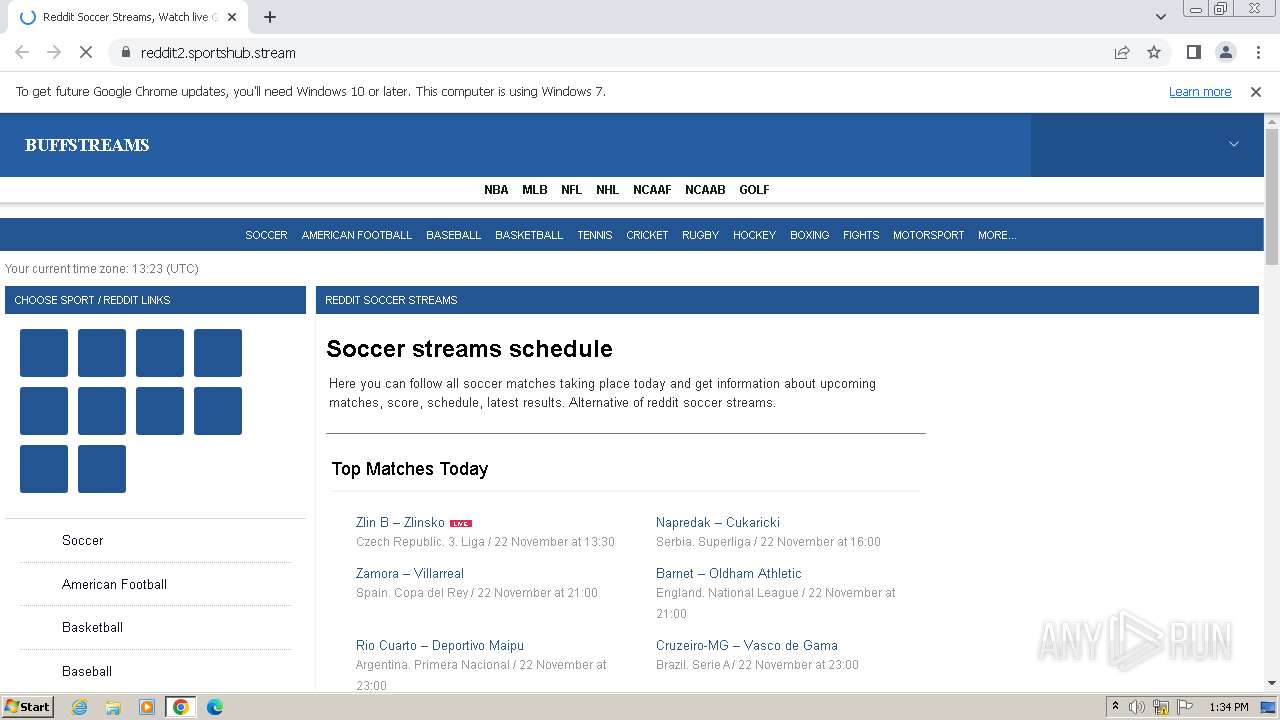
Task: Select the Reddit Soccer Streams browser tab
Action: pyautogui.click(x=125, y=17)
